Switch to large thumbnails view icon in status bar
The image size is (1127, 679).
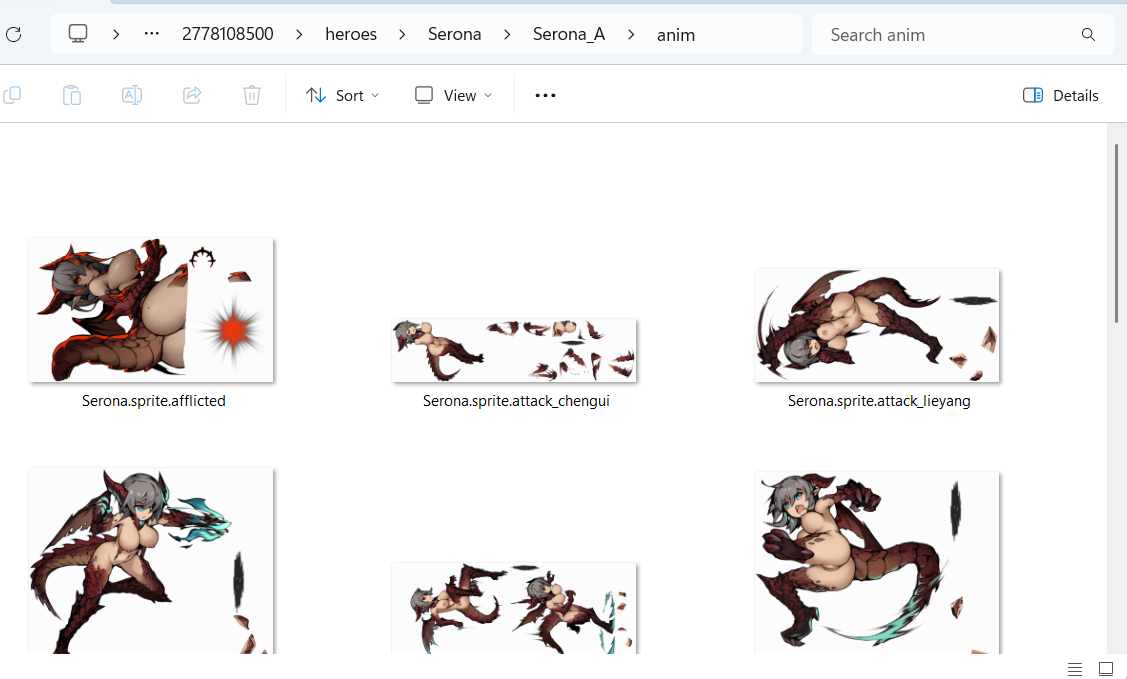1106,669
